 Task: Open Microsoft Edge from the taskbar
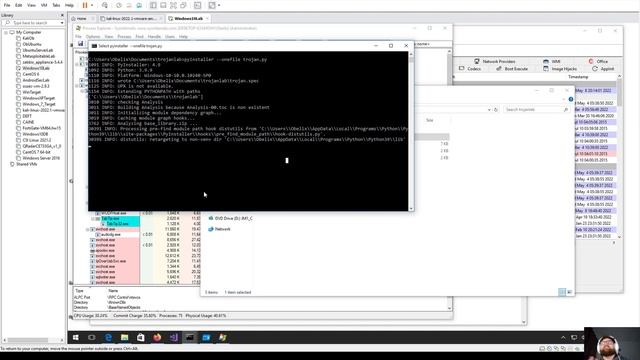click(108, 337)
